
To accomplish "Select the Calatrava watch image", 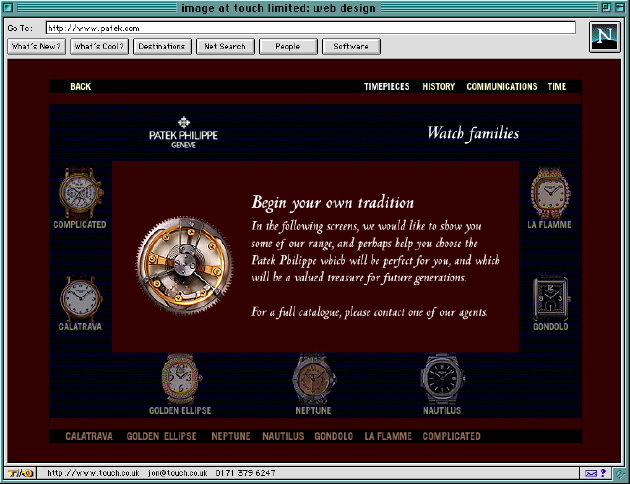I will click(x=81, y=298).
